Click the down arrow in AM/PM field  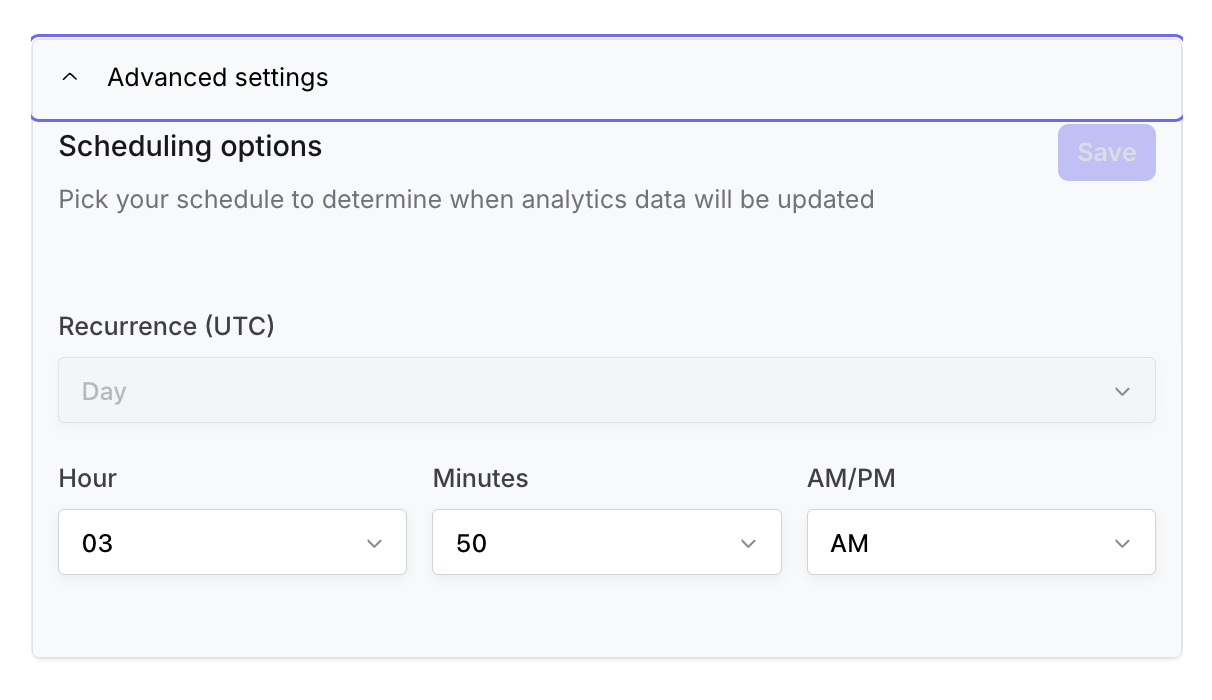click(x=1122, y=543)
